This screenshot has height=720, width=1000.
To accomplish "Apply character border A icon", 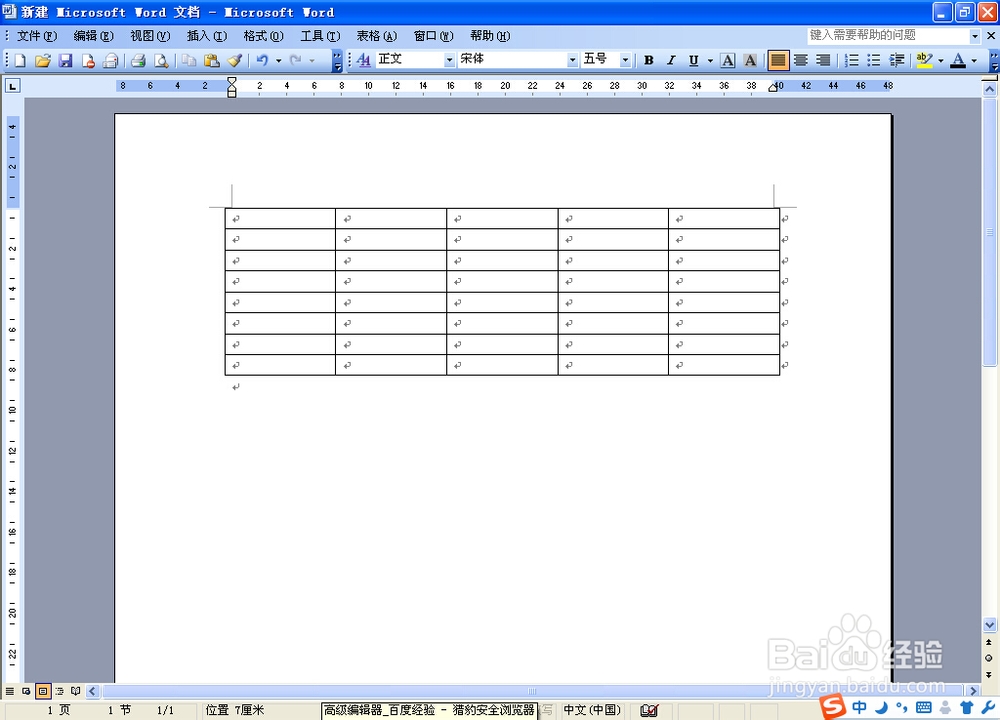I will pos(728,61).
